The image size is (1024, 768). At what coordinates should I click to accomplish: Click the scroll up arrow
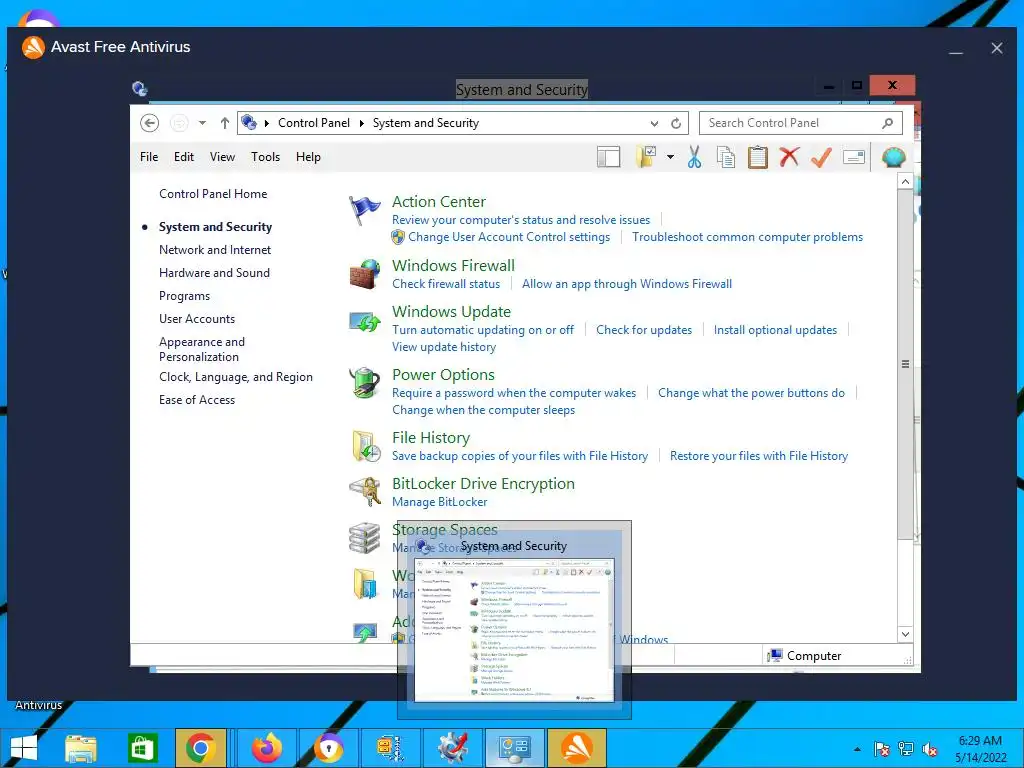tap(905, 181)
